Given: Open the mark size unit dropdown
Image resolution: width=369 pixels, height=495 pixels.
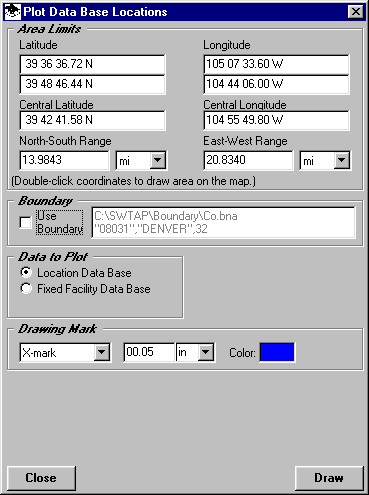Looking at the screenshot, I should [x=206, y=352].
